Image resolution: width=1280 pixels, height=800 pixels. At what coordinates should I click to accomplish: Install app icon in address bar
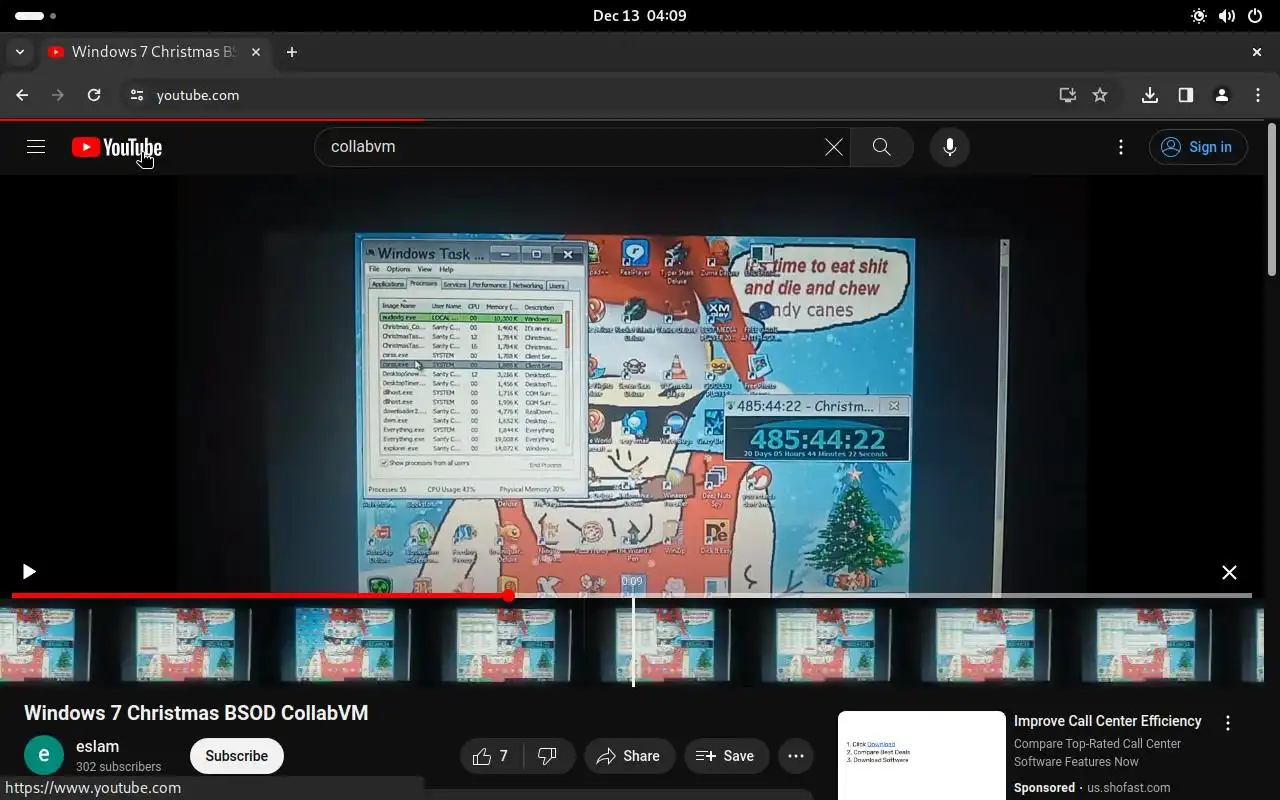pyautogui.click(x=1068, y=95)
